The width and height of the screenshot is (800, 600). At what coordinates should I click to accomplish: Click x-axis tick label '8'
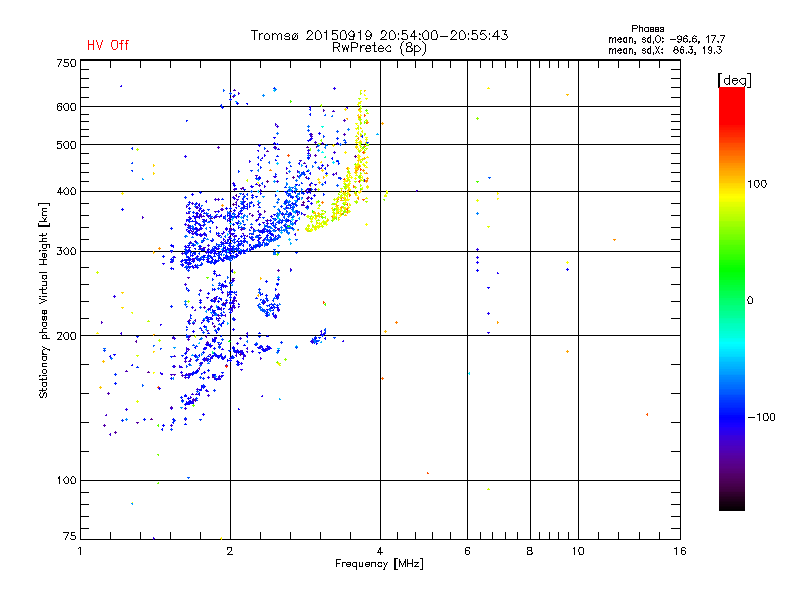530,551
